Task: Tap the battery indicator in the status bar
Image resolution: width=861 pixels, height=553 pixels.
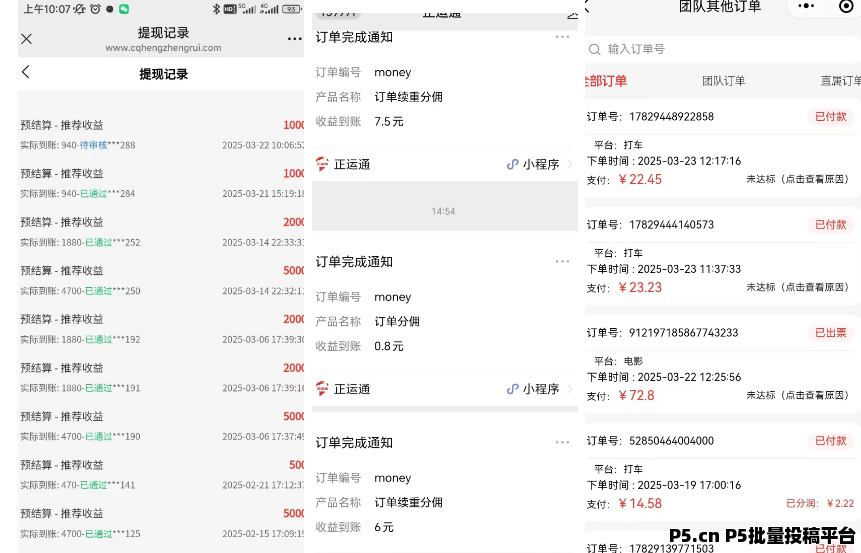Action: (x=292, y=9)
